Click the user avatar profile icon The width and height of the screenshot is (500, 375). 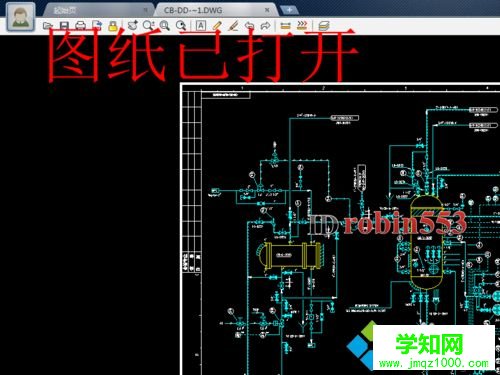[x=21, y=17]
